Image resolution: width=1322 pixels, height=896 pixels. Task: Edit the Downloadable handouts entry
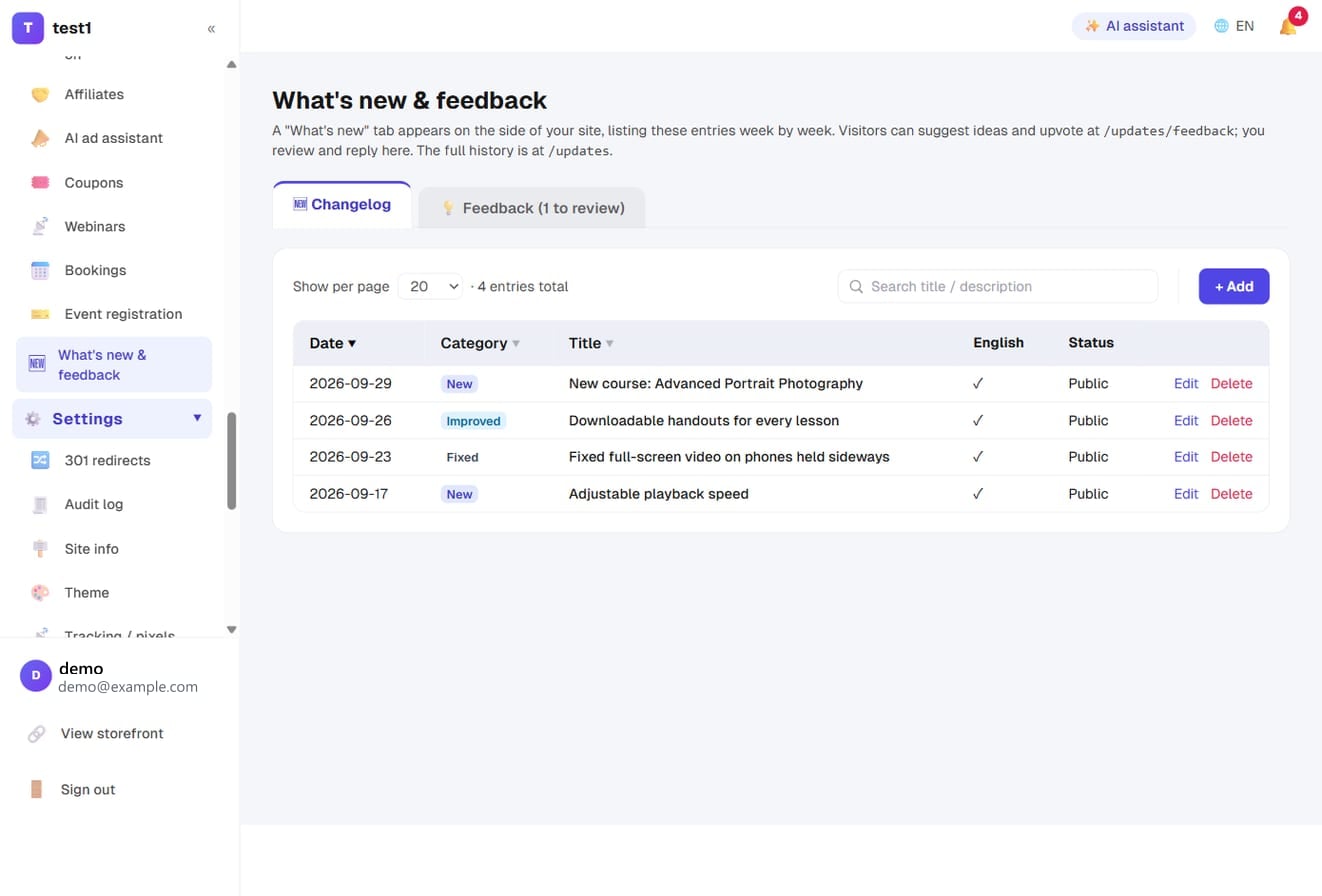coord(1186,421)
